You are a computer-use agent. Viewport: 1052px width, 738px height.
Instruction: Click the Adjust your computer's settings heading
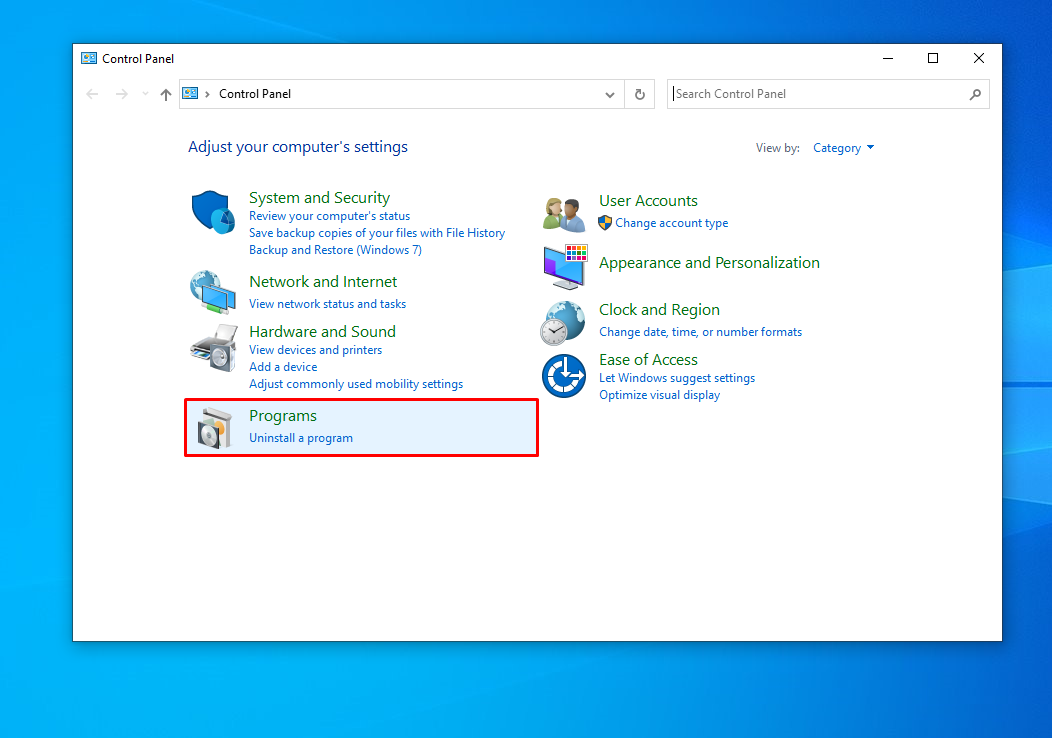point(298,147)
